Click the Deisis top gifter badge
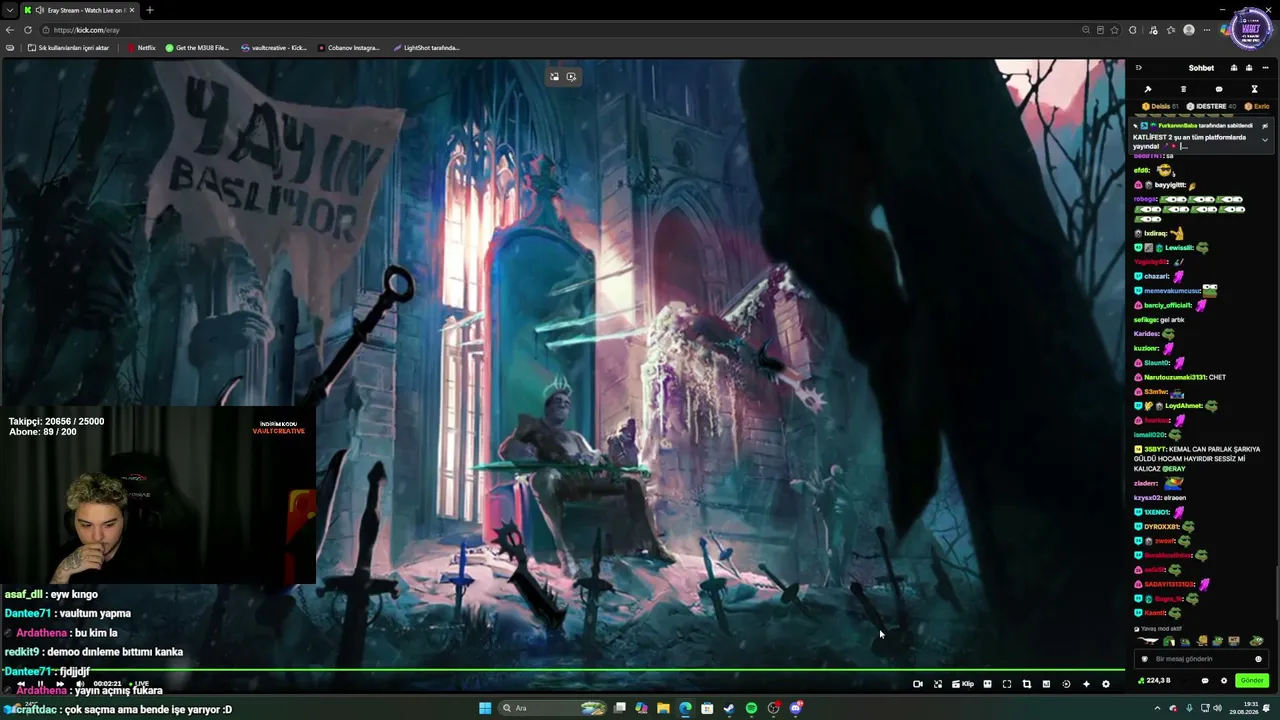Image resolution: width=1280 pixels, height=720 pixels. coord(1161,106)
